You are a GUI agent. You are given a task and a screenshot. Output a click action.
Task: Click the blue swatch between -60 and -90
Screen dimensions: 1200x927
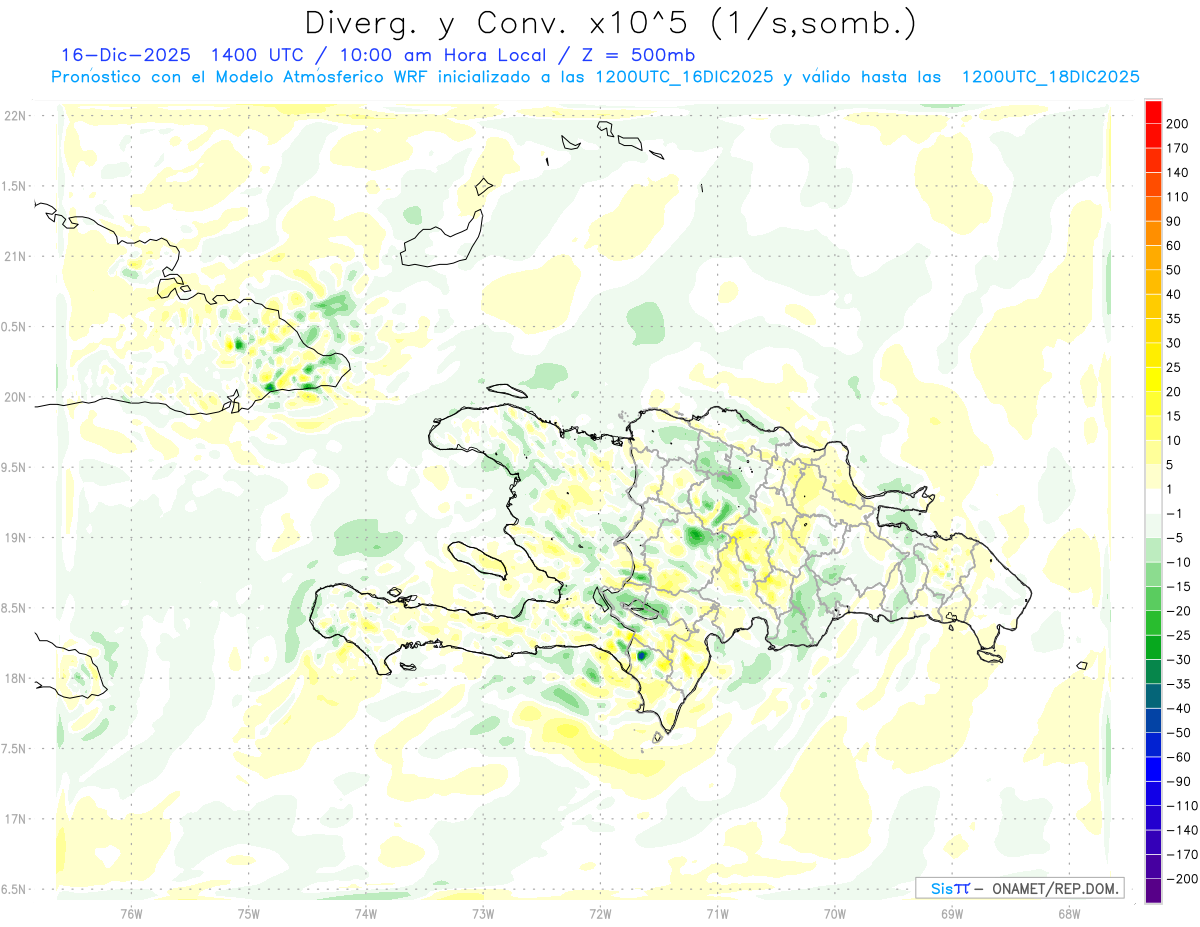coord(1153,770)
